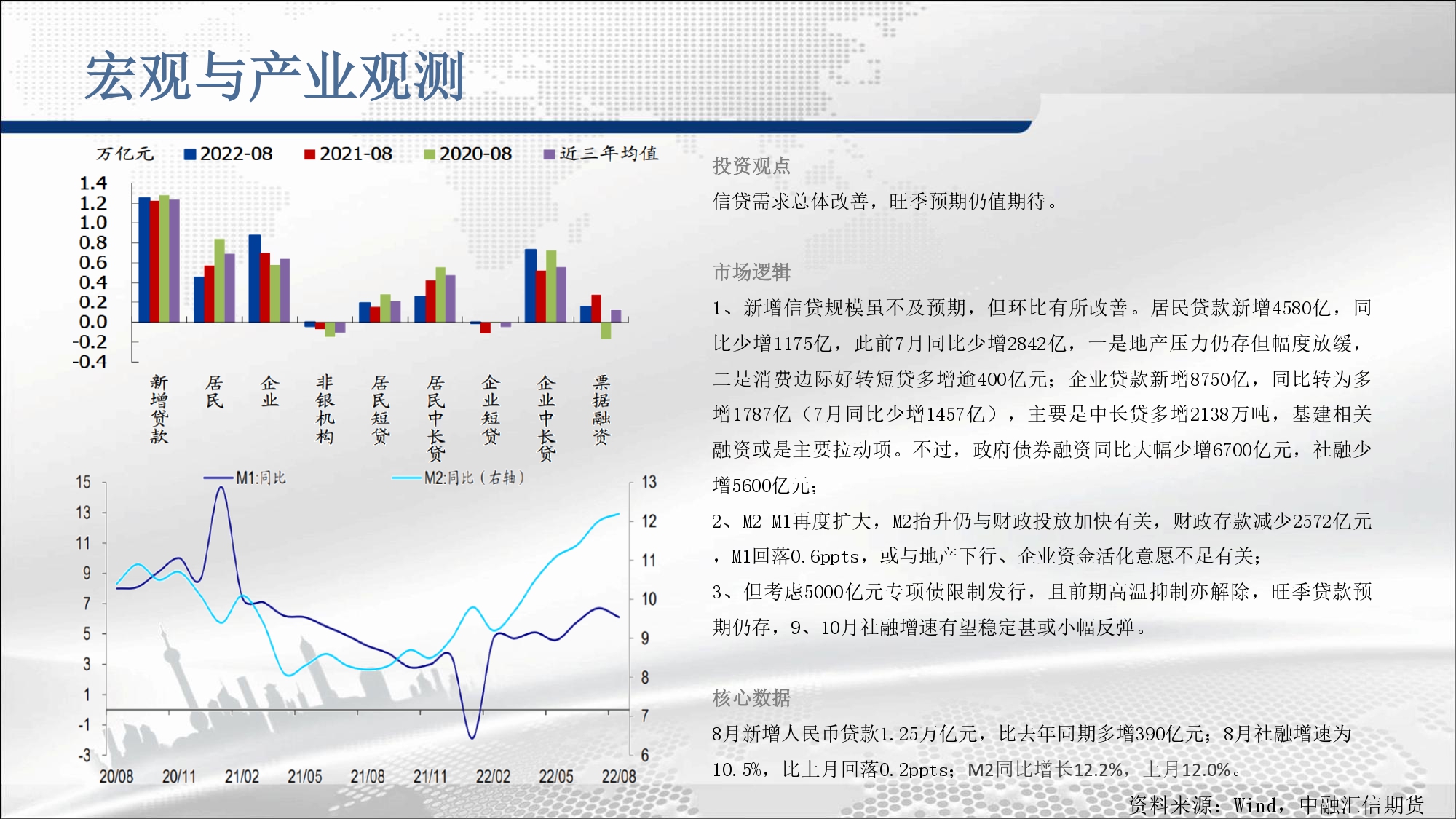The width and height of the screenshot is (1456, 819).
Task: Click the 1.4 value on bar chart axis
Action: point(93,183)
